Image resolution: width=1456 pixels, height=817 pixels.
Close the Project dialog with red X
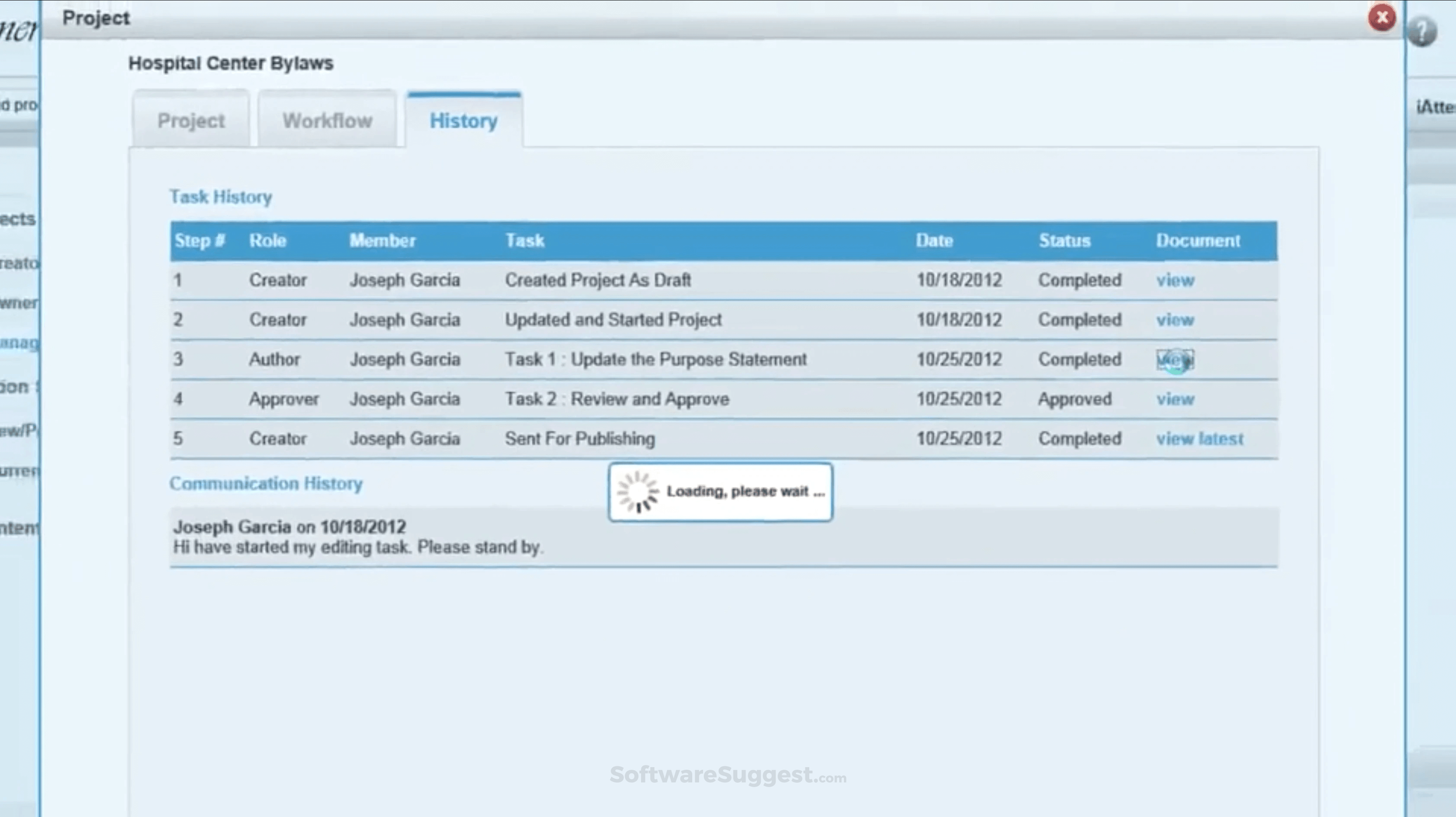pyautogui.click(x=1381, y=18)
